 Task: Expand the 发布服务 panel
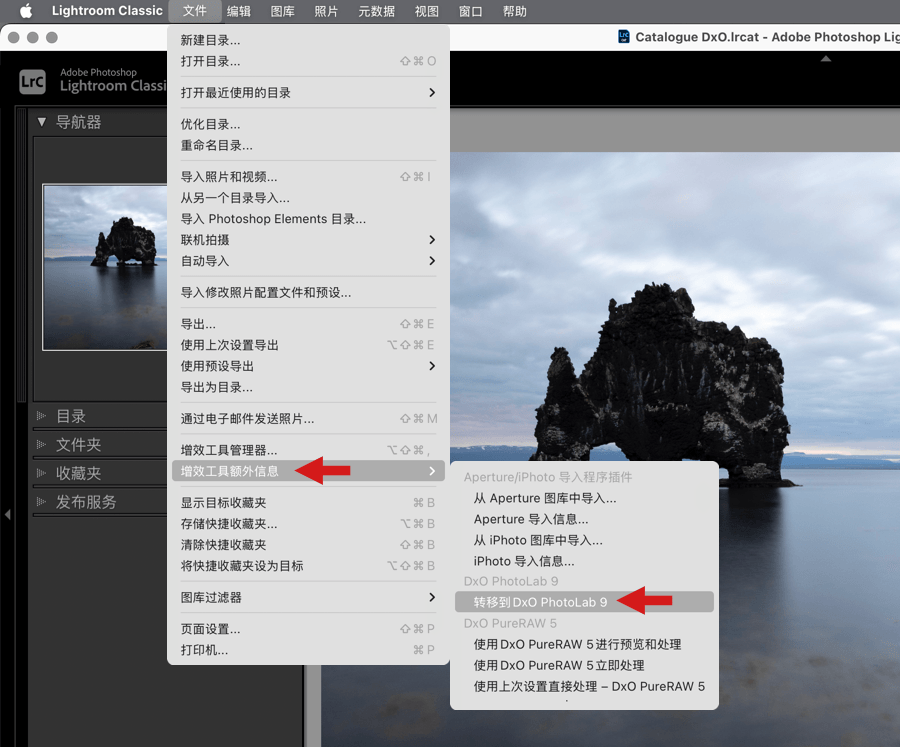coord(41,502)
